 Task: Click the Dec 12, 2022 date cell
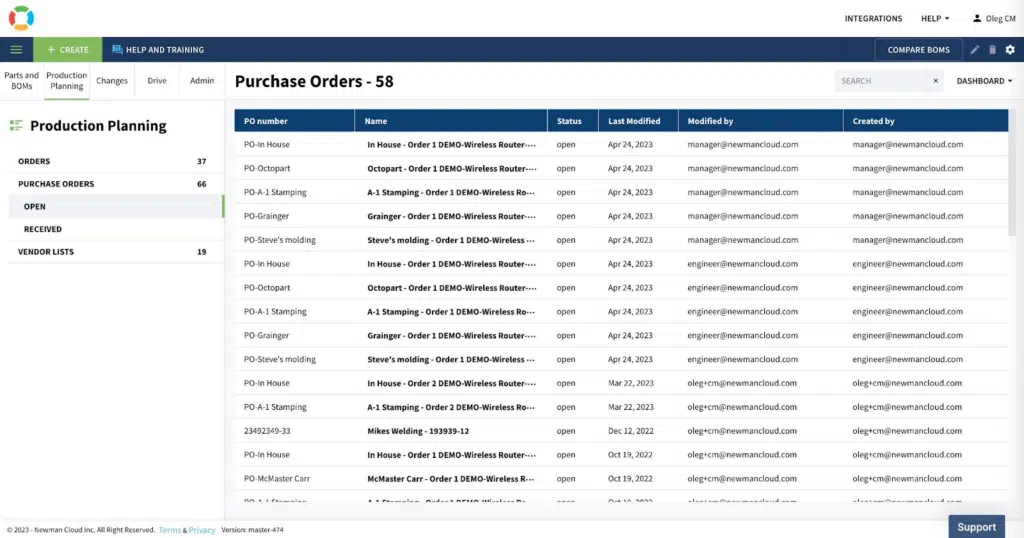click(x=630, y=431)
